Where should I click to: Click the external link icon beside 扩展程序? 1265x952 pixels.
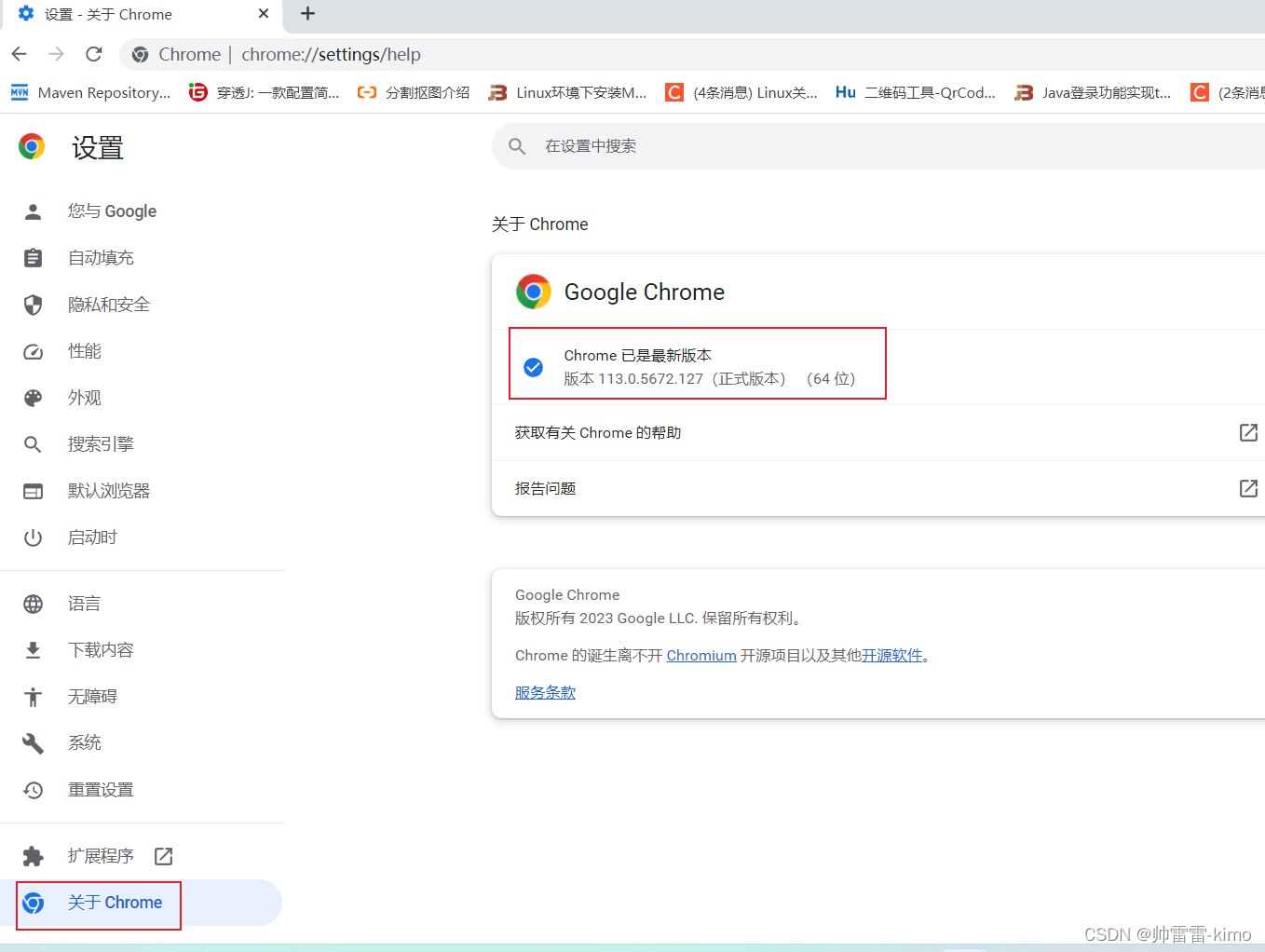click(164, 856)
